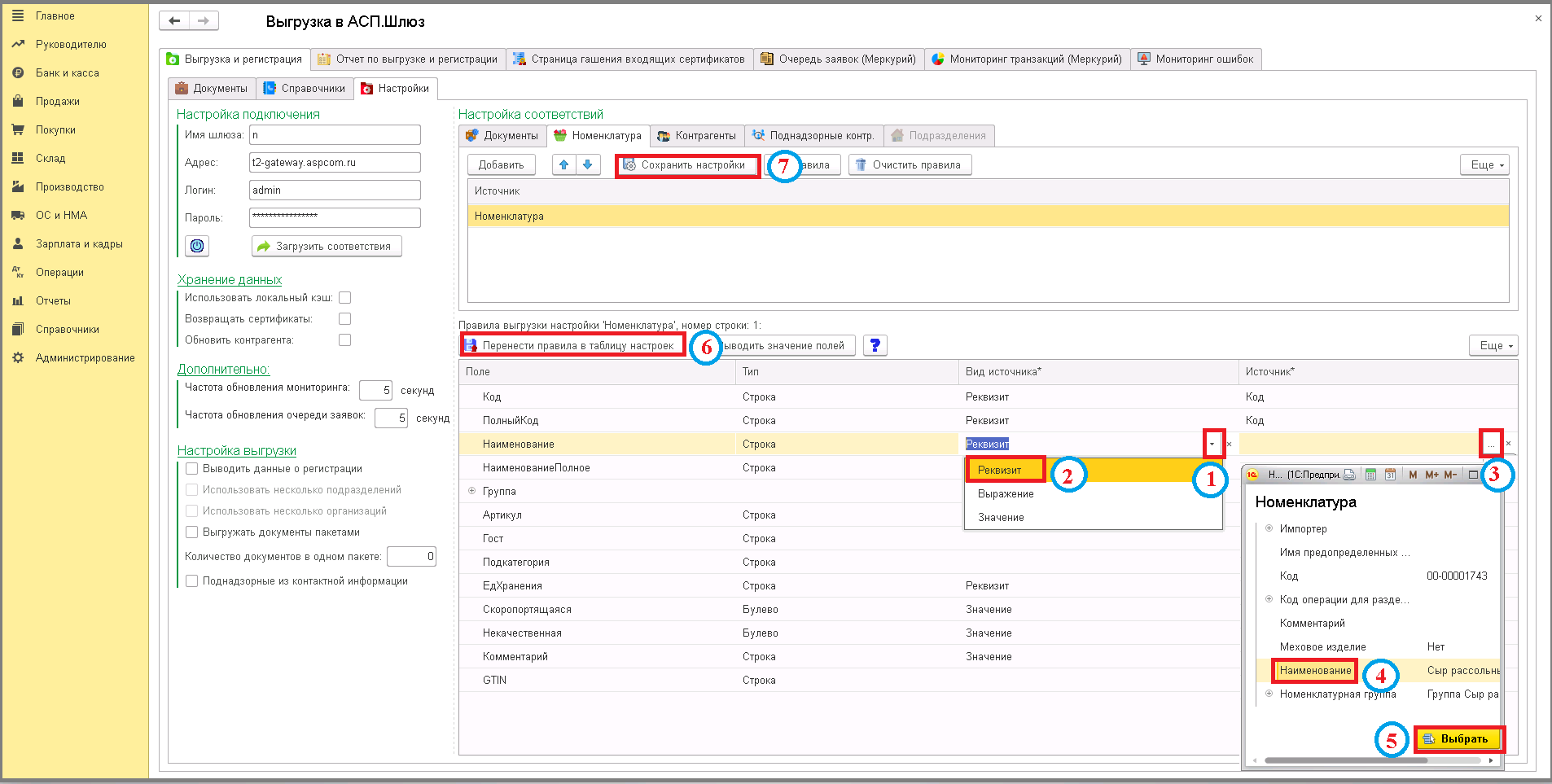This screenshot has height=784, width=1552.
Task: Click the forward navigation arrow
Action: (x=204, y=20)
